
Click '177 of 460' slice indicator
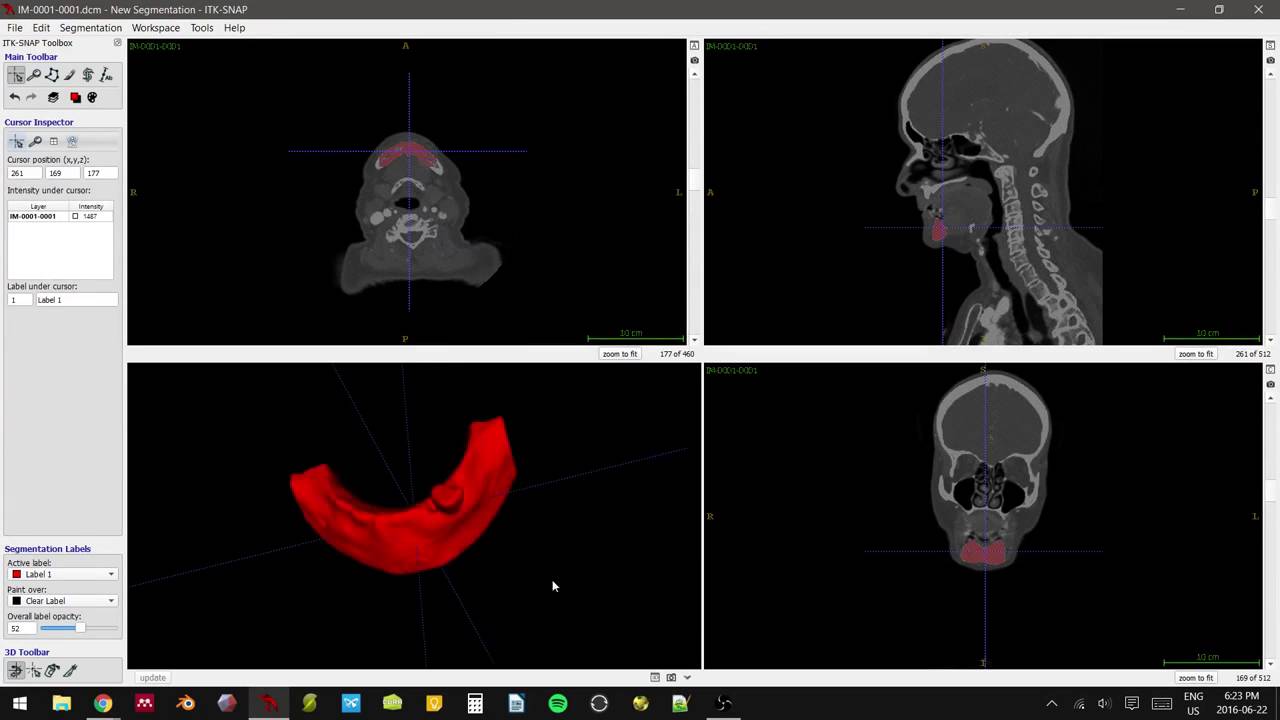point(677,354)
